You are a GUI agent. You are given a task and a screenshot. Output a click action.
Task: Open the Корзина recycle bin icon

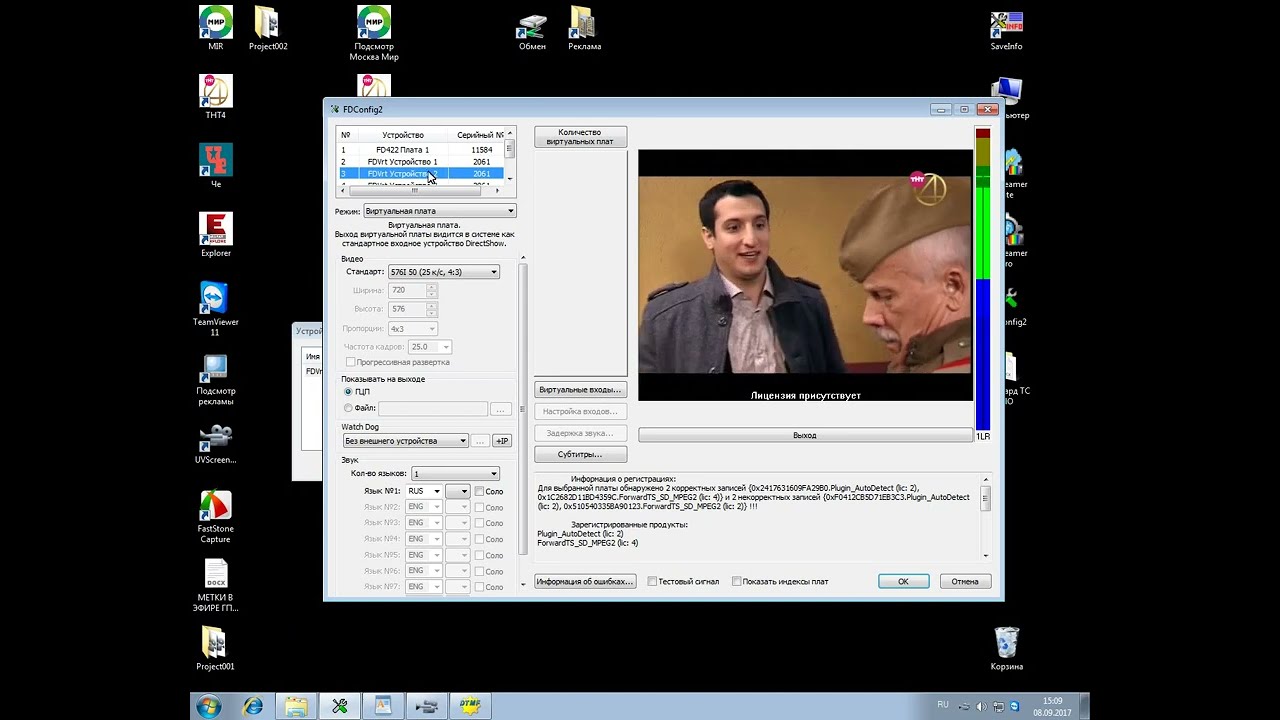coord(1006,649)
